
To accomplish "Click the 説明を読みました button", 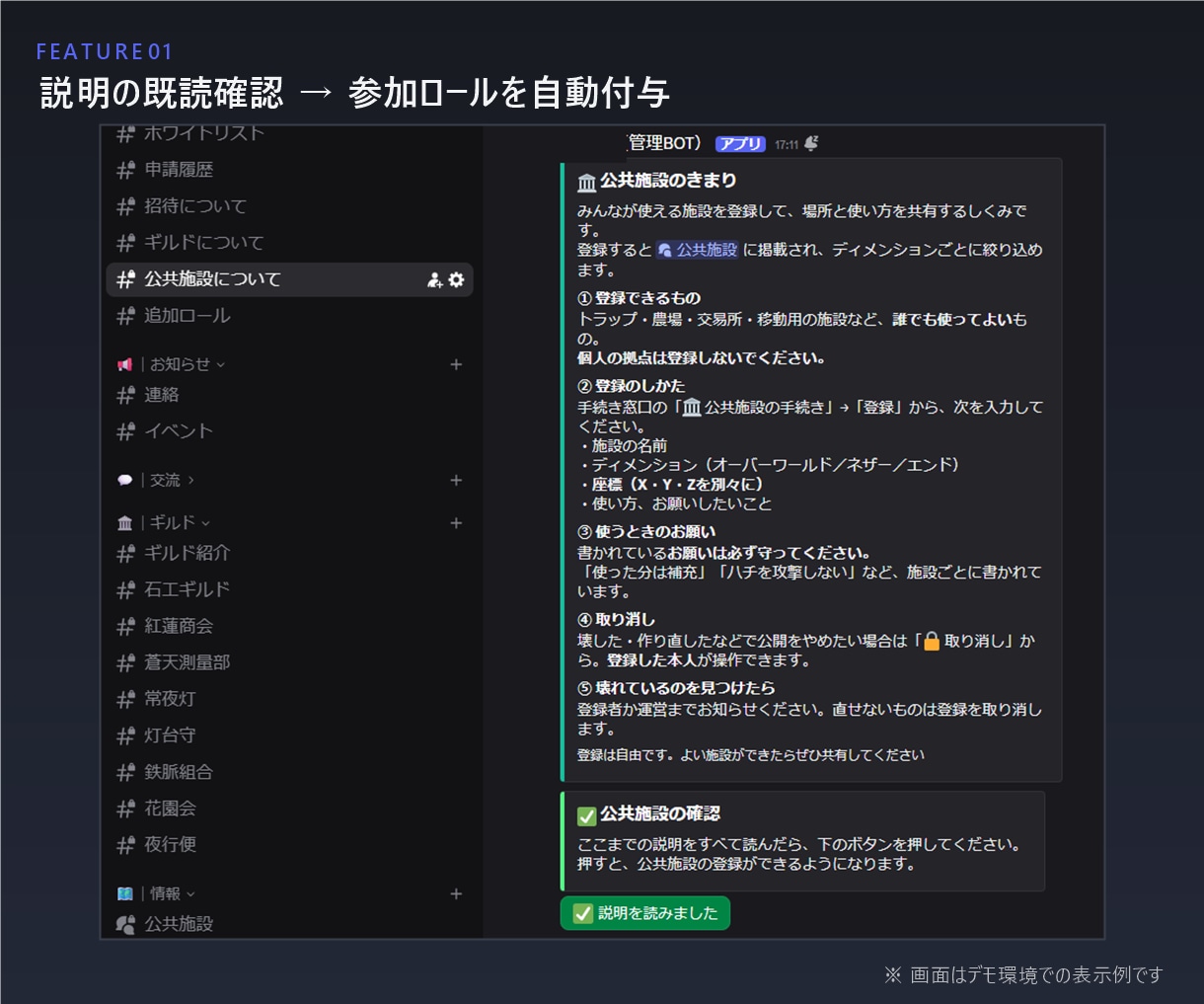I will (x=645, y=913).
